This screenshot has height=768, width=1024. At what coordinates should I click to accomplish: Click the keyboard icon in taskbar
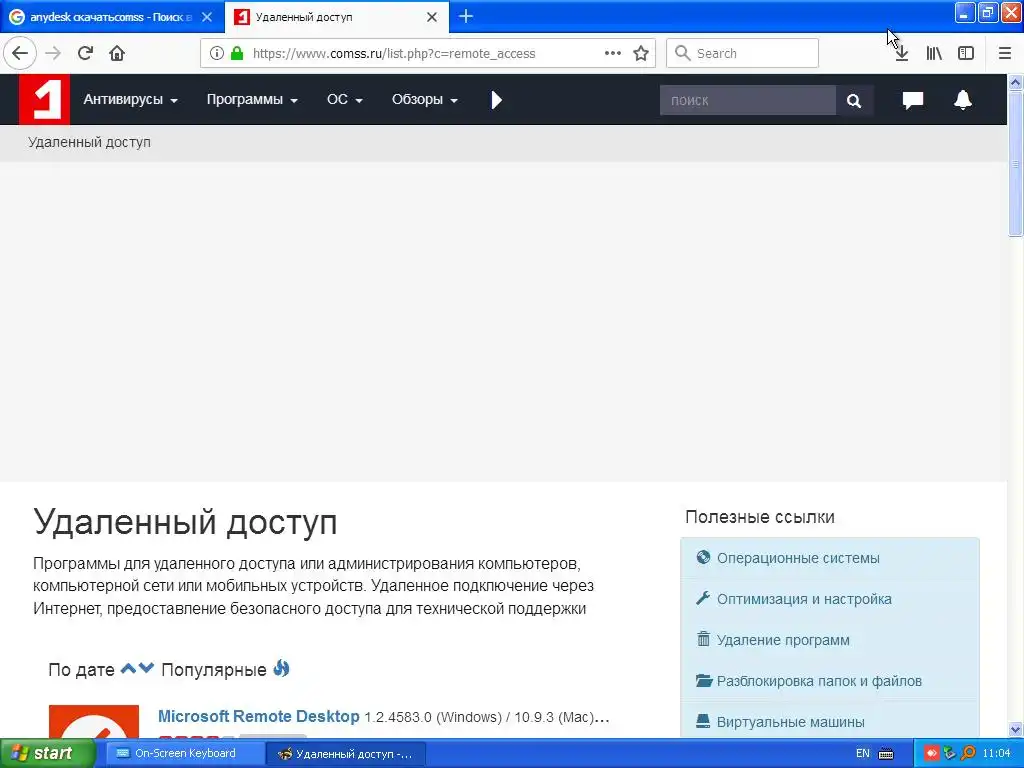pos(886,754)
